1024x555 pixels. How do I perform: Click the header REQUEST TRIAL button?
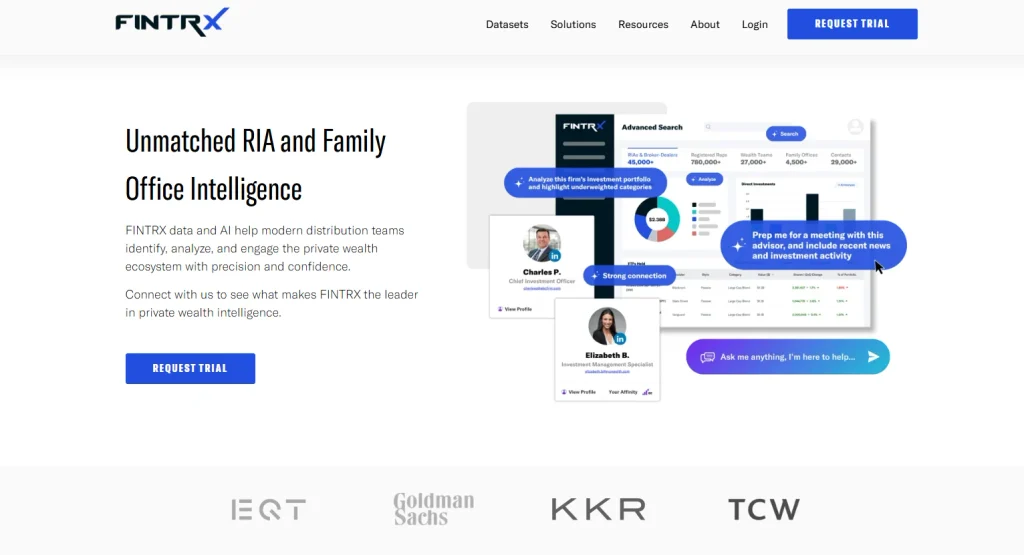point(852,24)
